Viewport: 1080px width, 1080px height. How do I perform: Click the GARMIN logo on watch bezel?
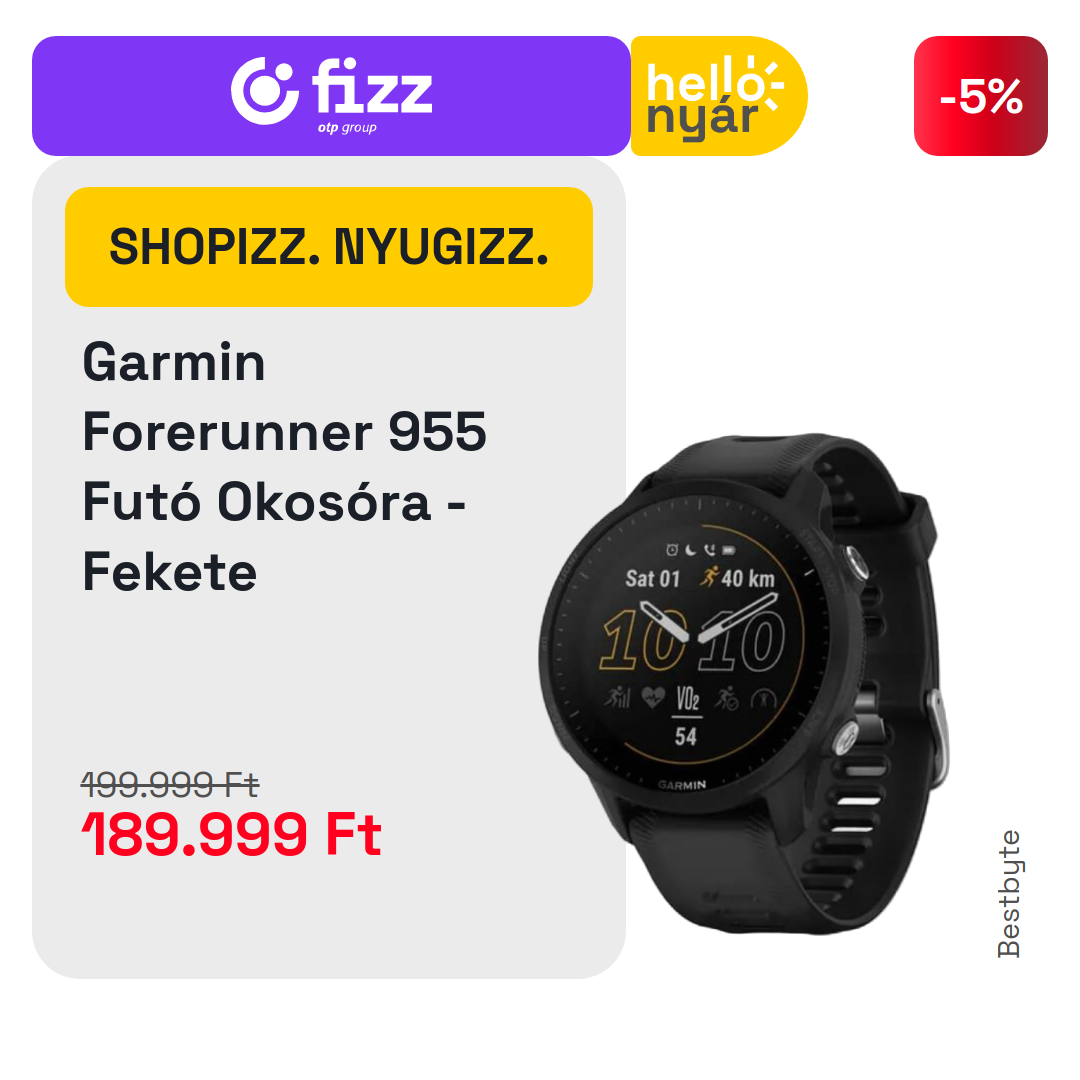682,785
